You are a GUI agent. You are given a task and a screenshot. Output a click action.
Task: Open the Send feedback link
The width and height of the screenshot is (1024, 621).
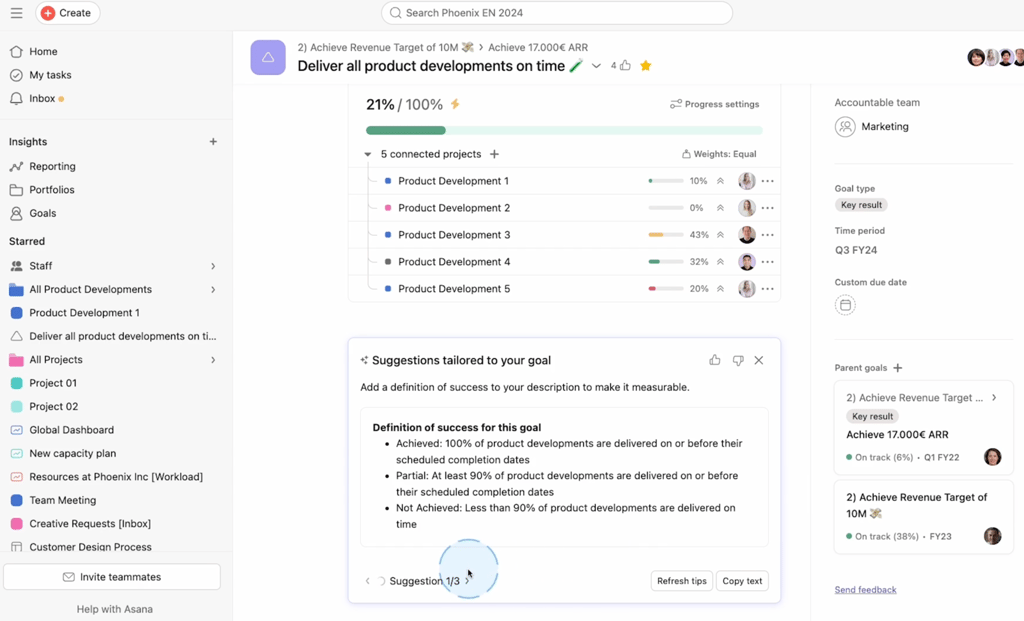(865, 589)
